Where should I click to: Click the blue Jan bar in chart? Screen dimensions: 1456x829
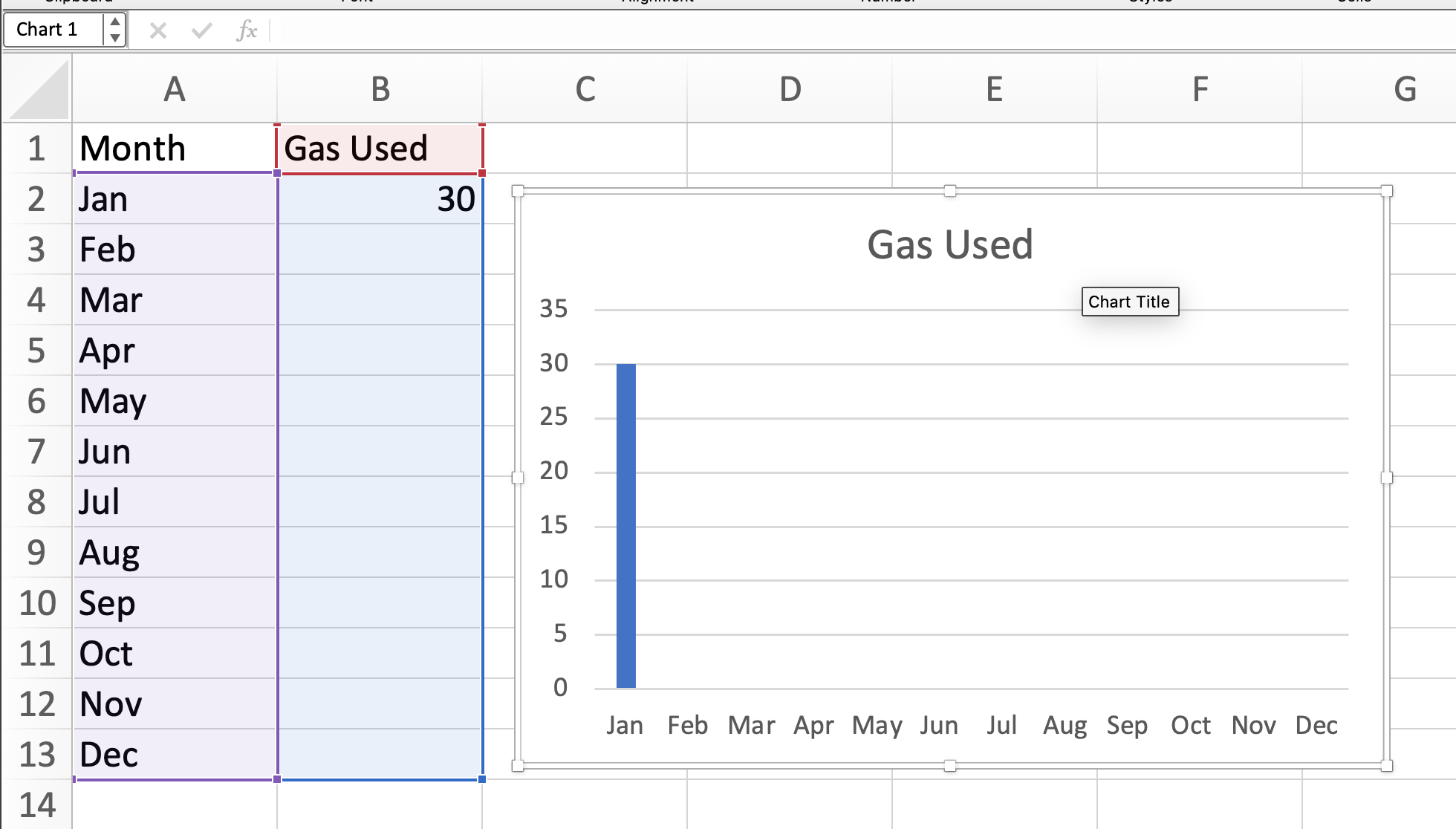click(625, 525)
